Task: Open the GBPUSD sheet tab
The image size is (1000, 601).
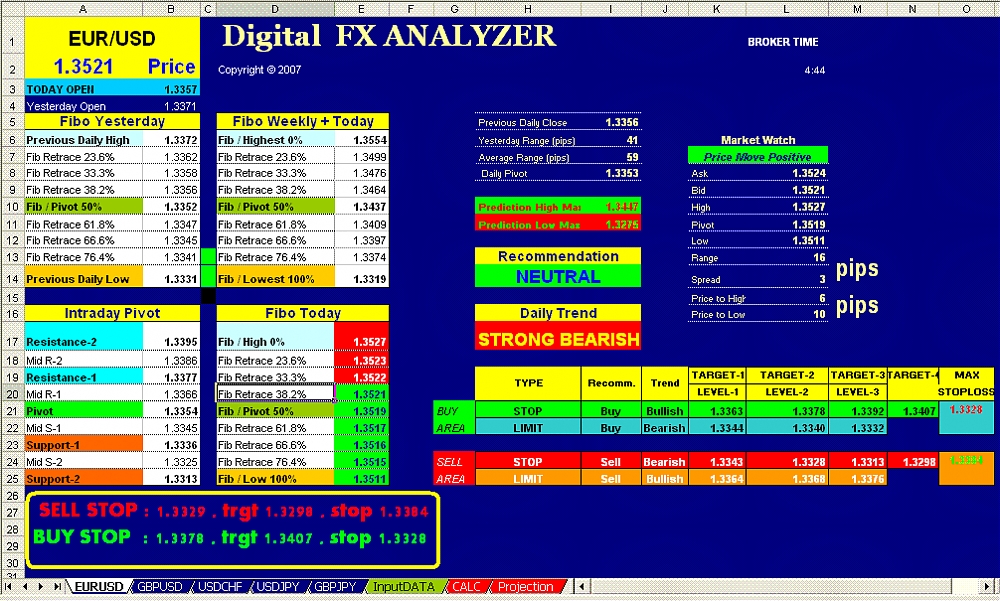Action: point(159,587)
